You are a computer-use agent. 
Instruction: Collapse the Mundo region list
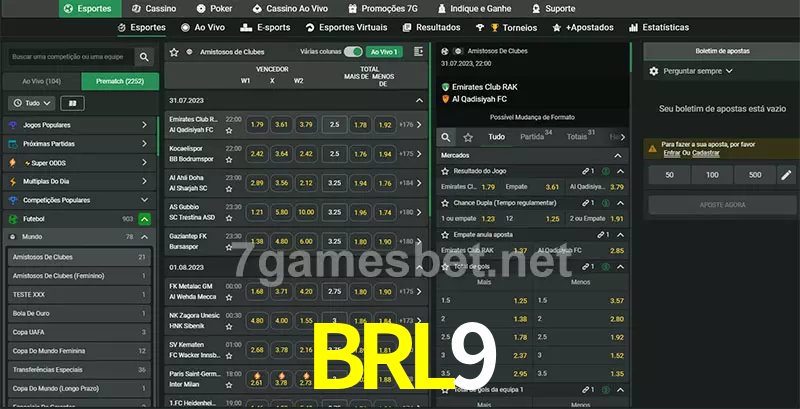tap(144, 237)
